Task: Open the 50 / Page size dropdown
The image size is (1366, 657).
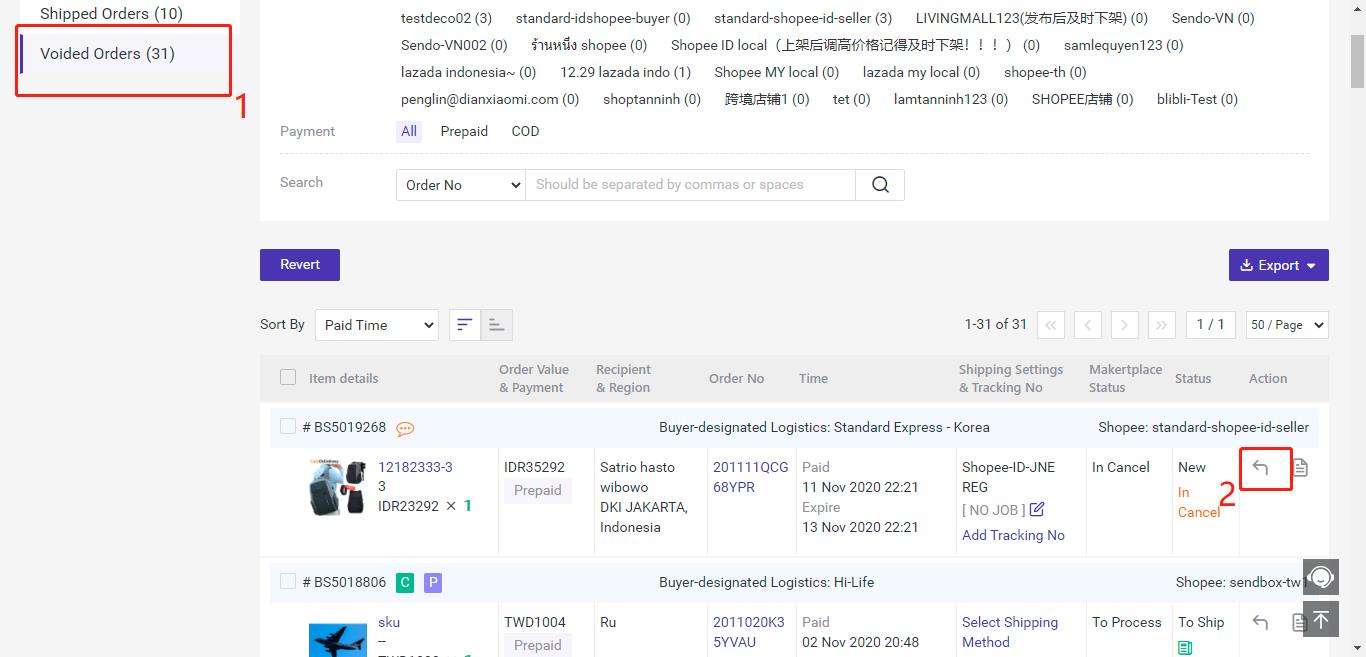Action: pyautogui.click(x=1287, y=325)
